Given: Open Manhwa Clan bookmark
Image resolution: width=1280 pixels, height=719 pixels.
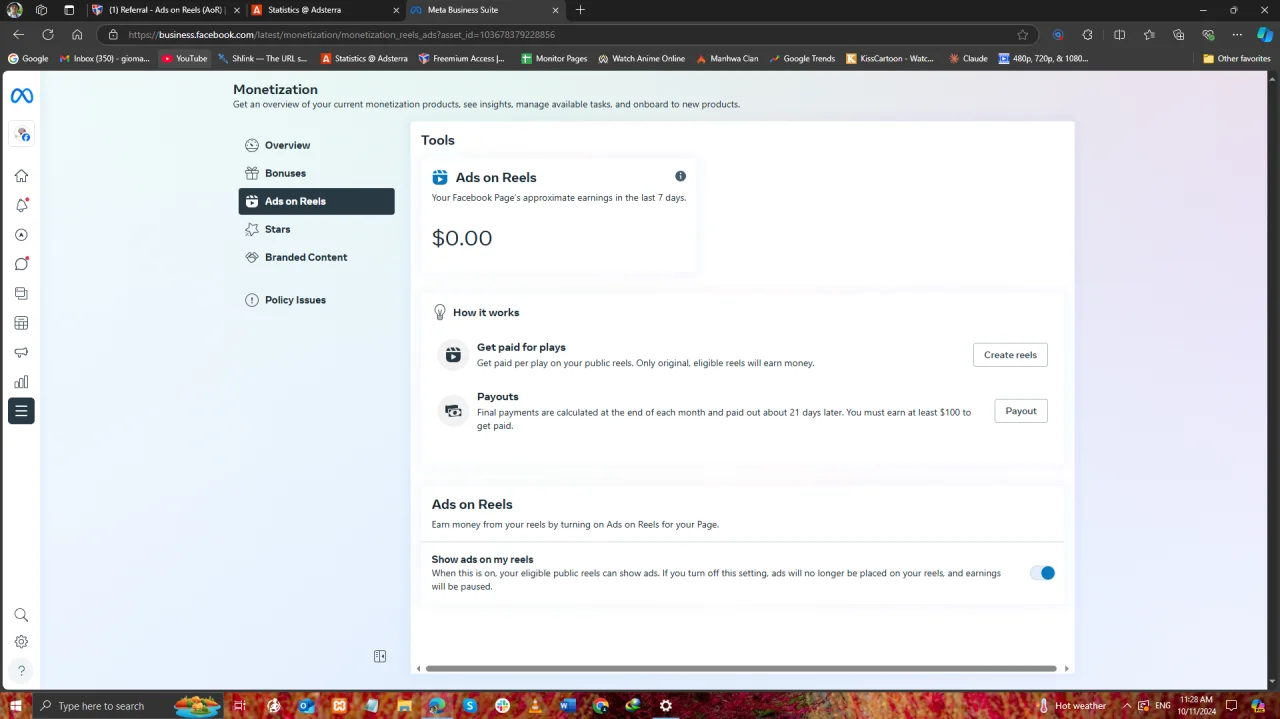Looking at the screenshot, I should point(727,58).
